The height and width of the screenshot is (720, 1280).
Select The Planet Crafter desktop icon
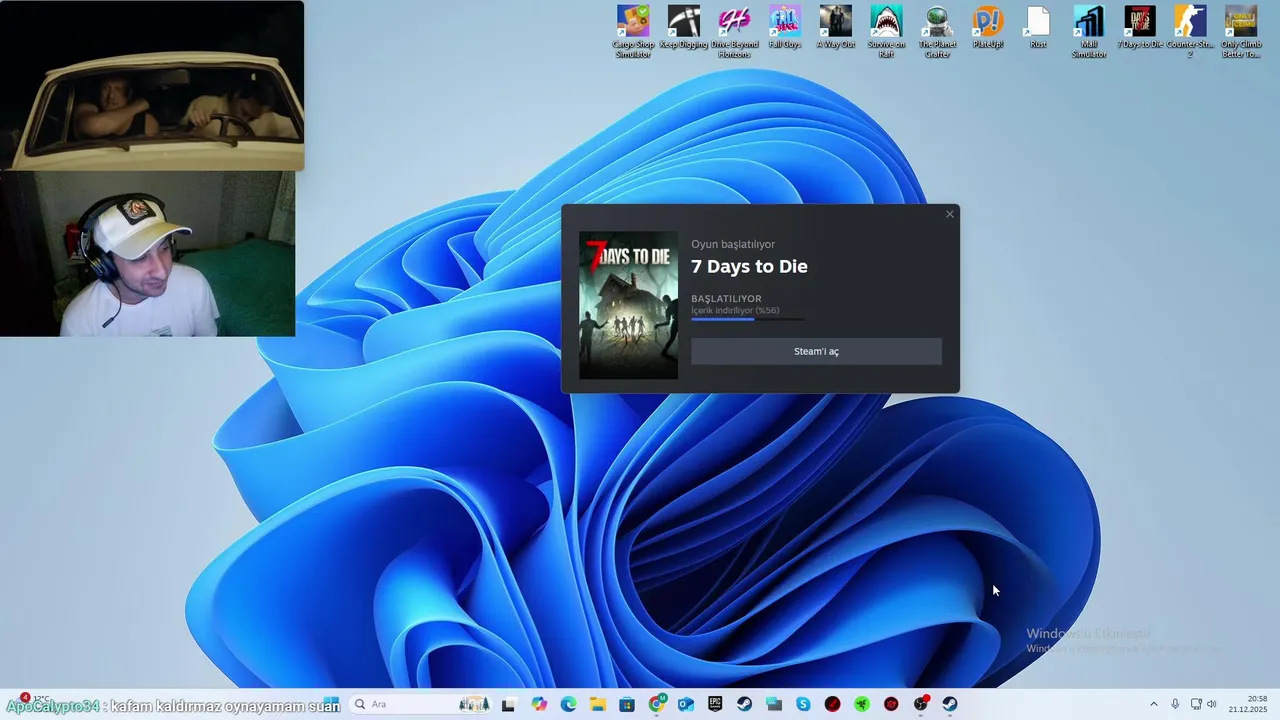937,31
